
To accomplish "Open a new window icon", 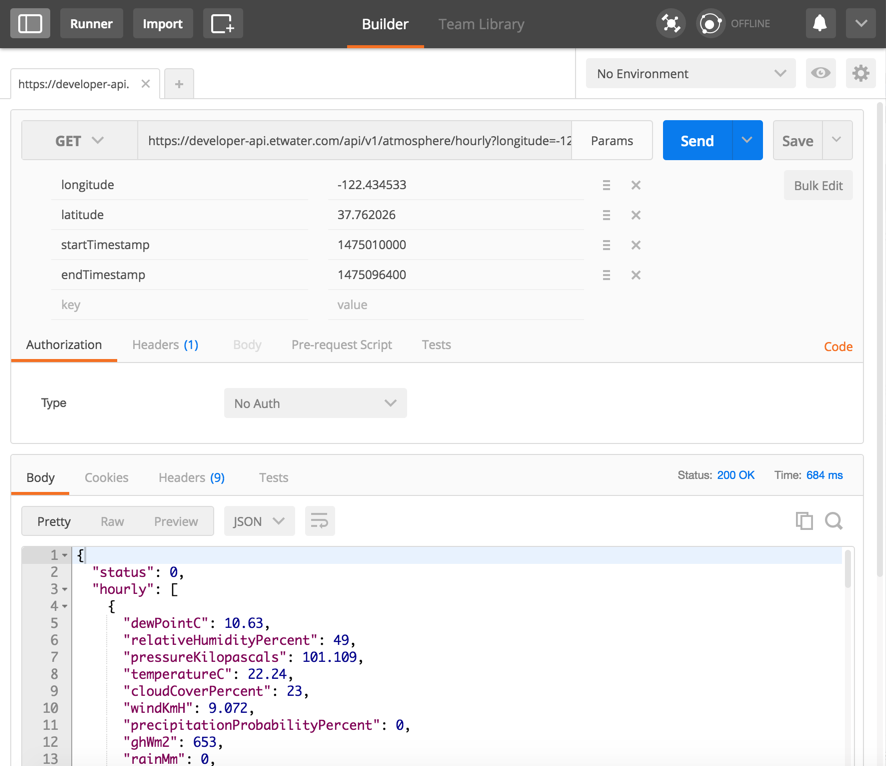I will (x=222, y=24).
